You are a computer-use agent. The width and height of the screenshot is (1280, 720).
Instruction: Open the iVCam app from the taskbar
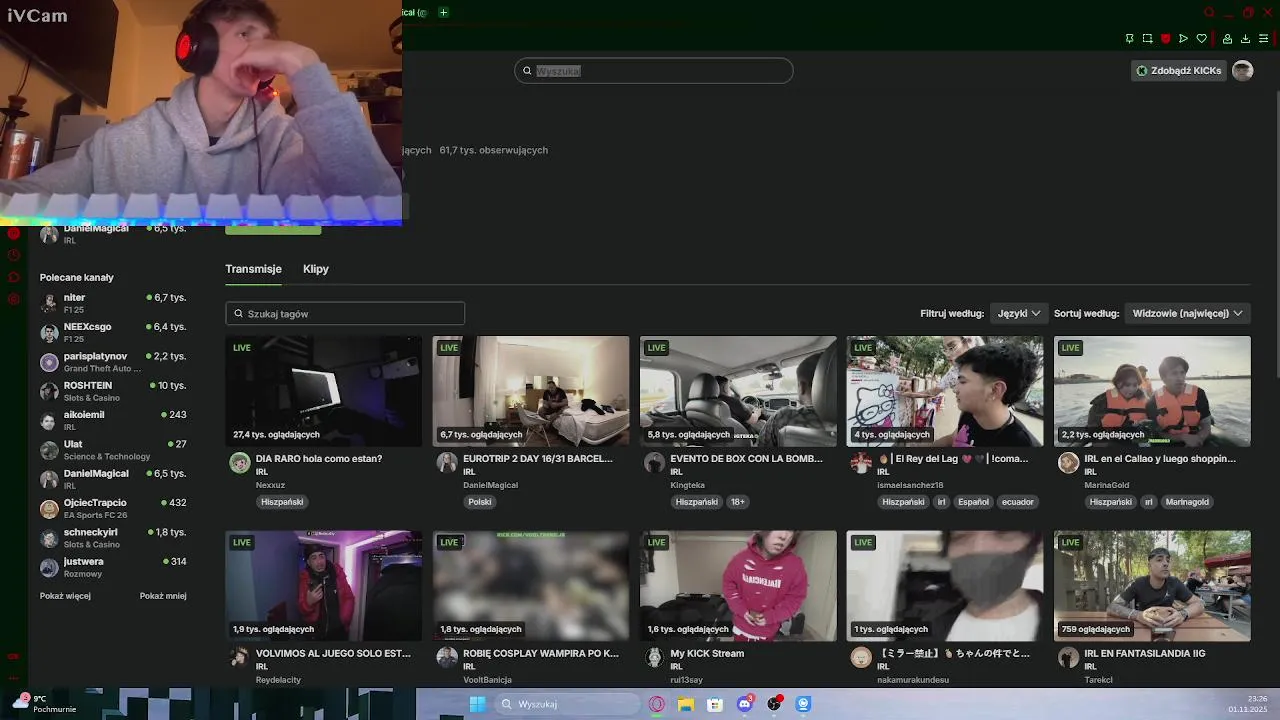point(803,704)
